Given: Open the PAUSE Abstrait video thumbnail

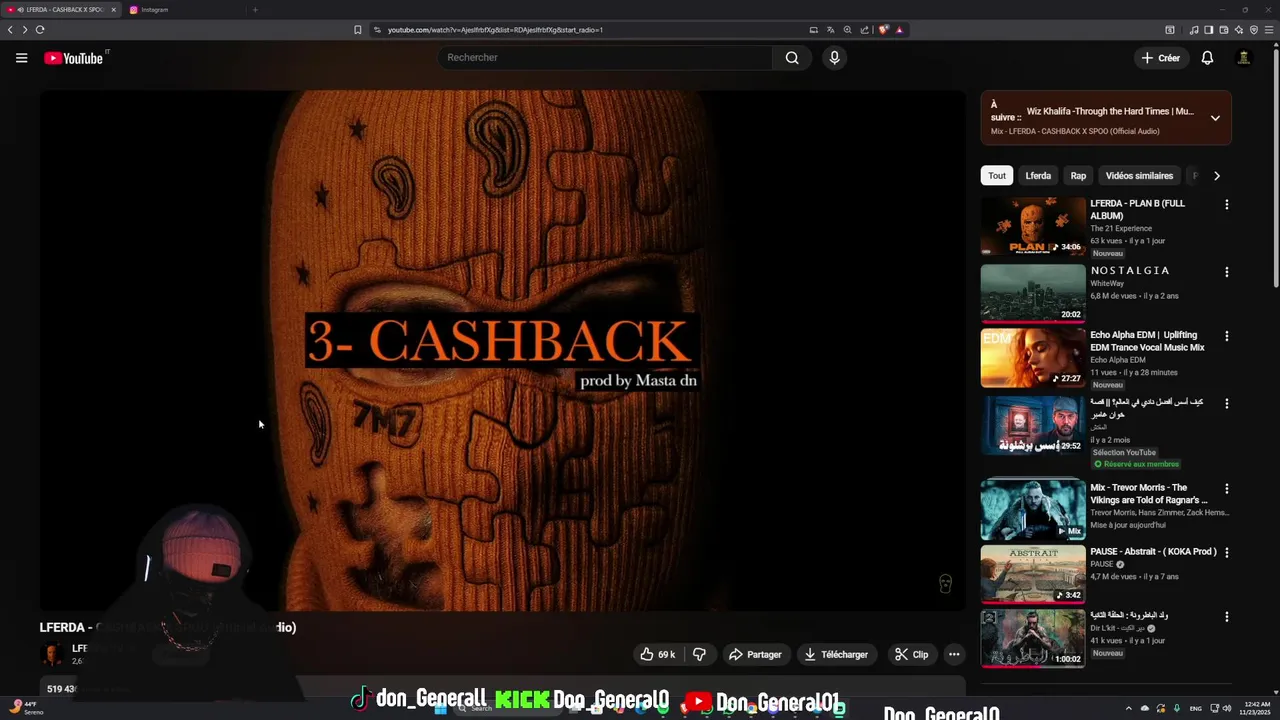Looking at the screenshot, I should click(x=1033, y=574).
